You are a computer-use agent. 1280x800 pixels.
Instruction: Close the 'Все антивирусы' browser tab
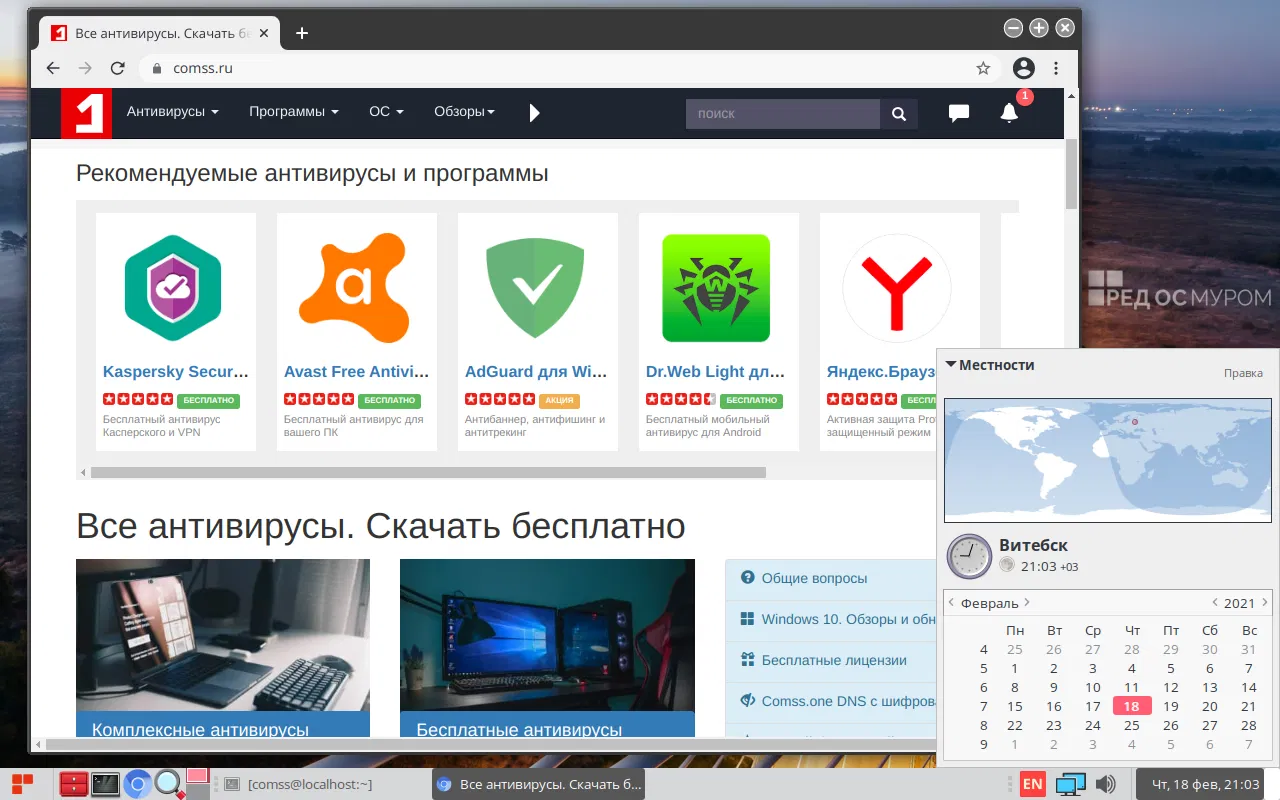pos(265,33)
